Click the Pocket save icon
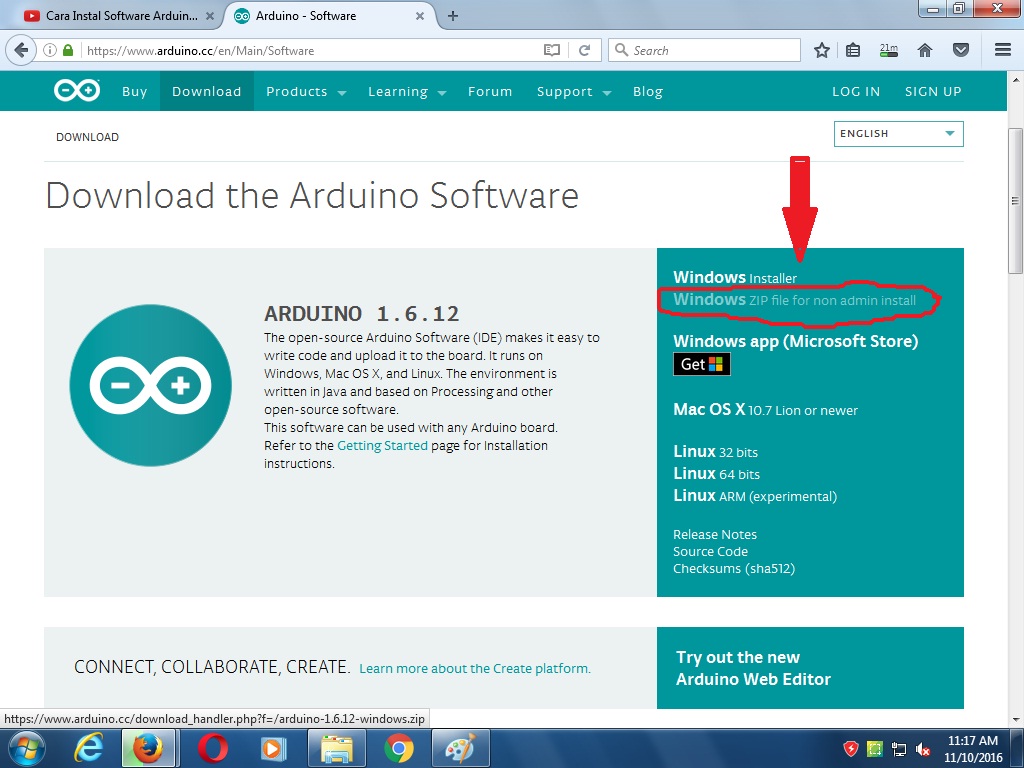Screen dimensions: 1024x768 (961, 50)
